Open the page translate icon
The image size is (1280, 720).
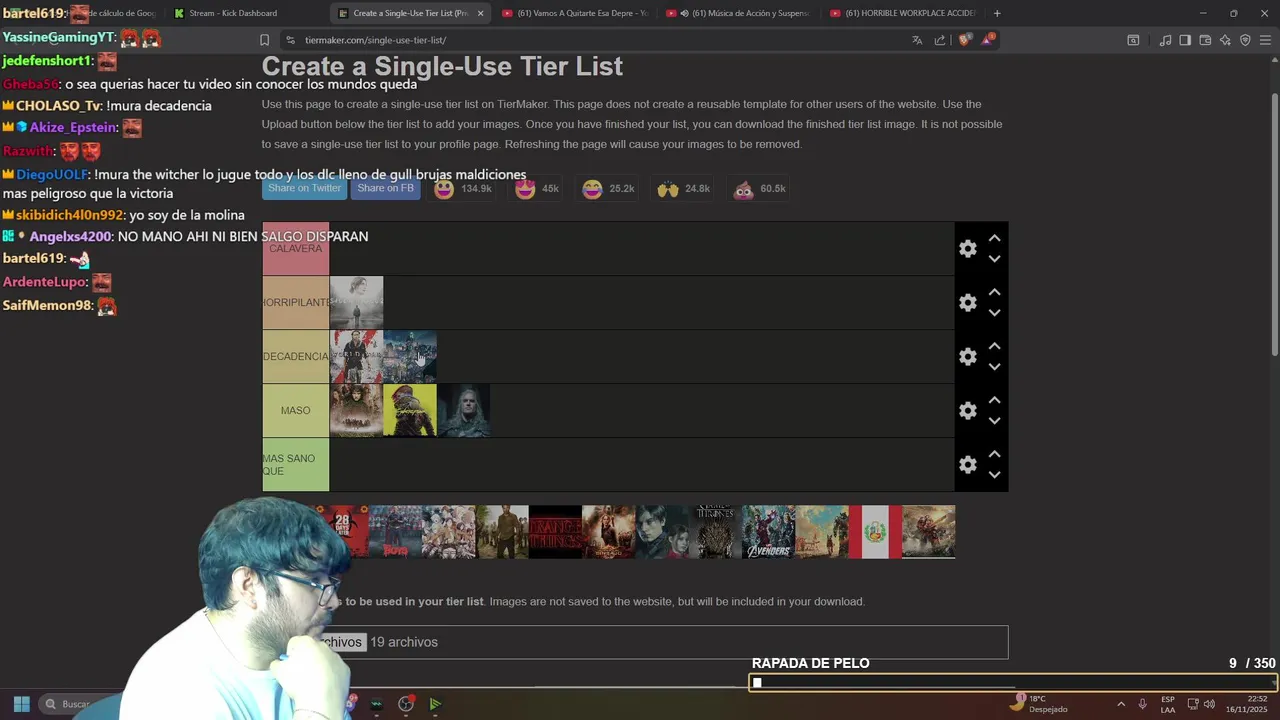click(x=917, y=40)
